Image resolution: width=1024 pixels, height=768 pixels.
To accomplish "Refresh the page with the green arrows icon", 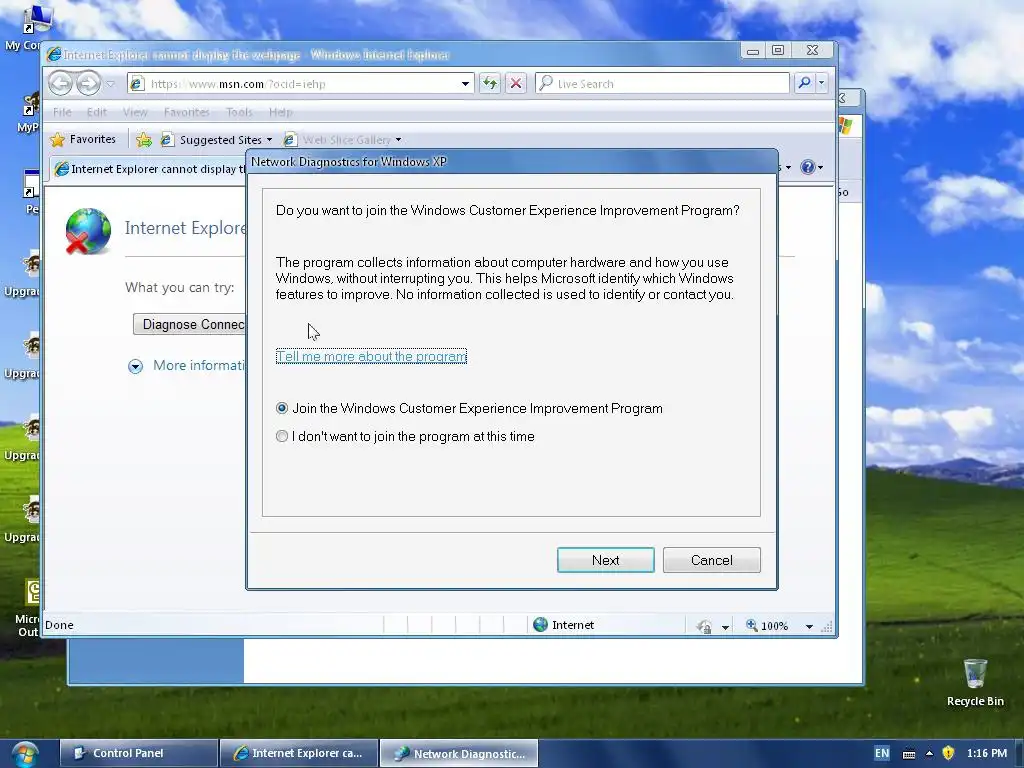I will (490, 83).
